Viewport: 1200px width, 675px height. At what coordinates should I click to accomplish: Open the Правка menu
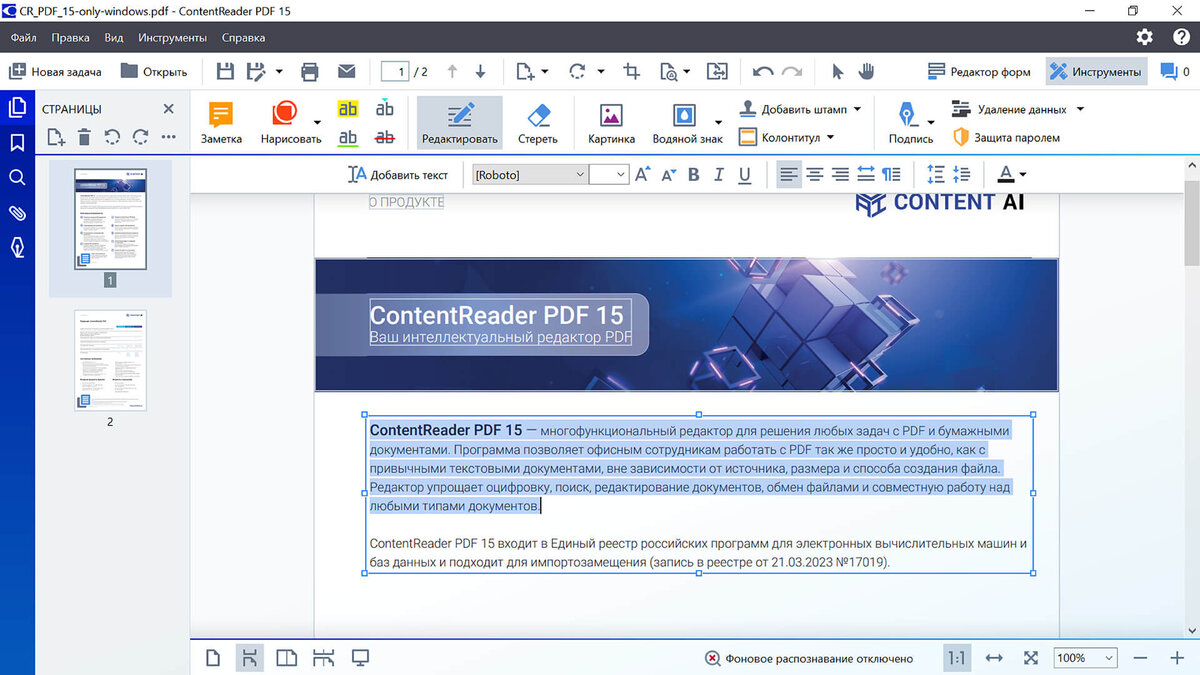[73, 37]
